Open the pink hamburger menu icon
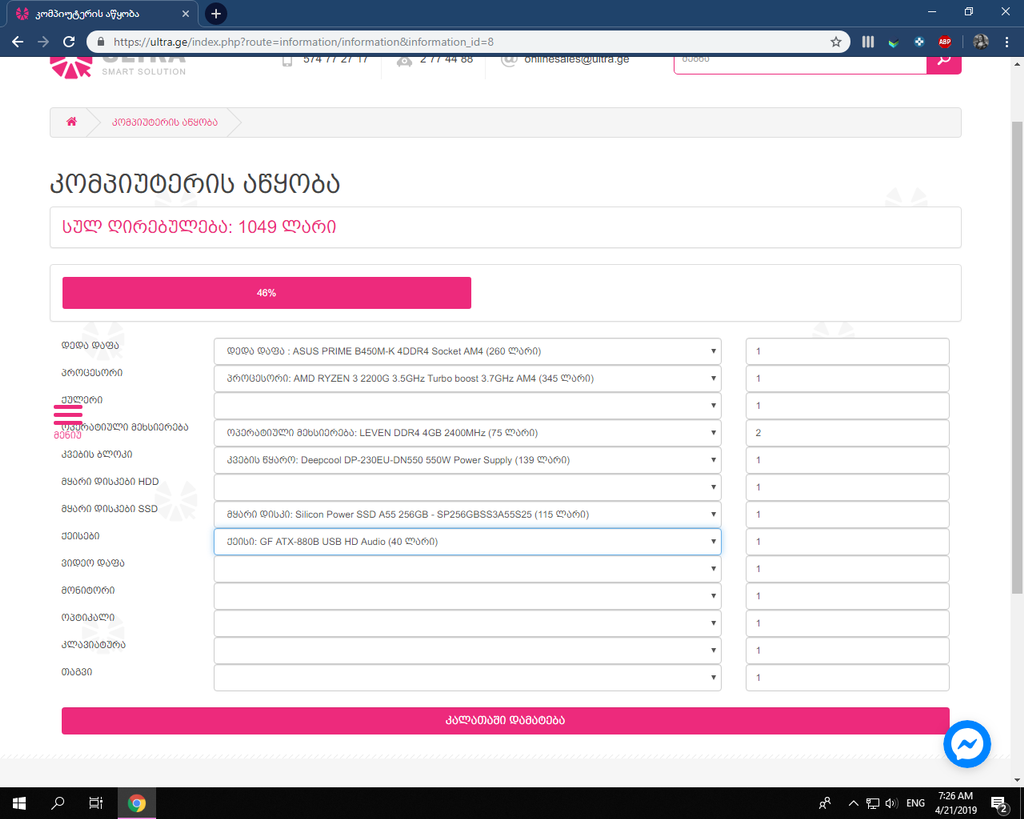Screen dimensions: 1024x819 coord(68,414)
